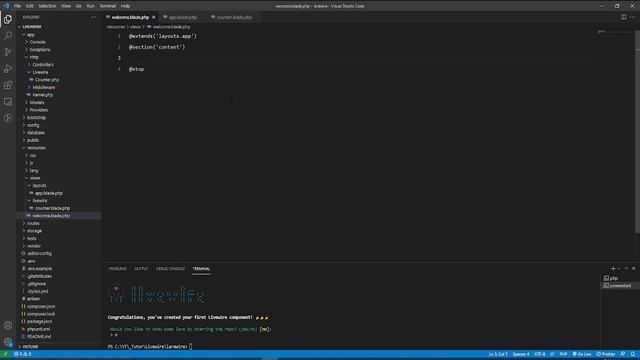Open editor more actions ellipsis at top right
640x360 pixels.
[x=632, y=17]
